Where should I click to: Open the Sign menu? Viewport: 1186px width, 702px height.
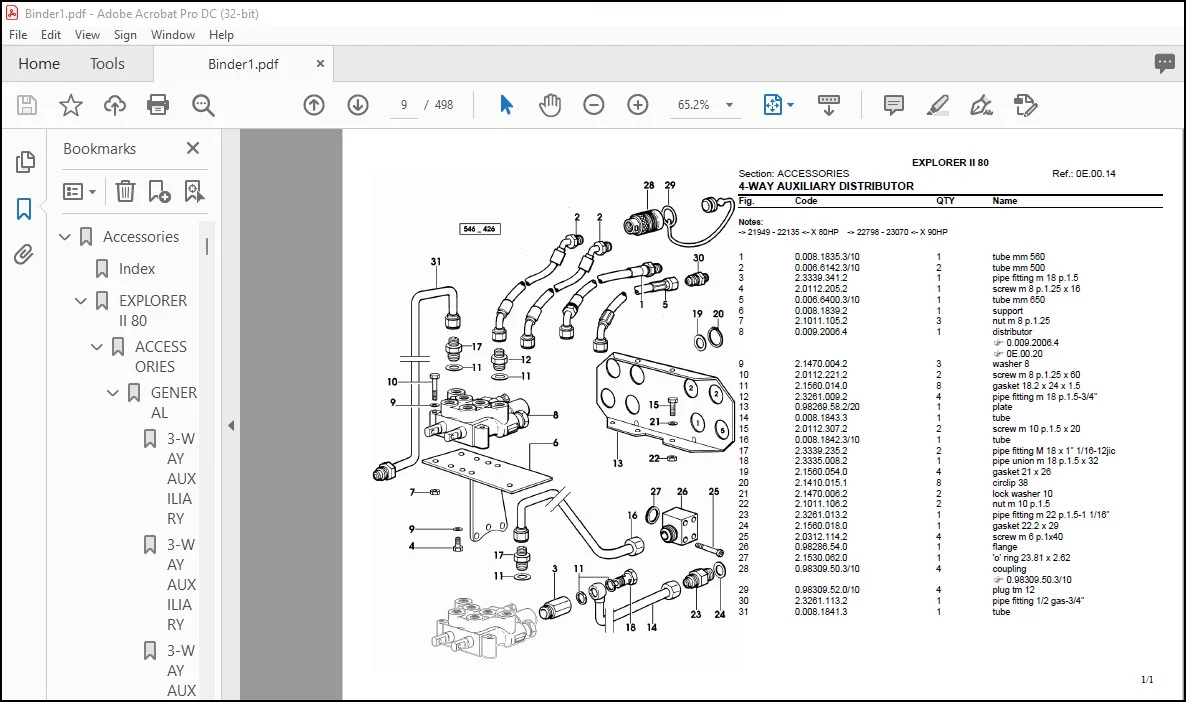[125, 35]
